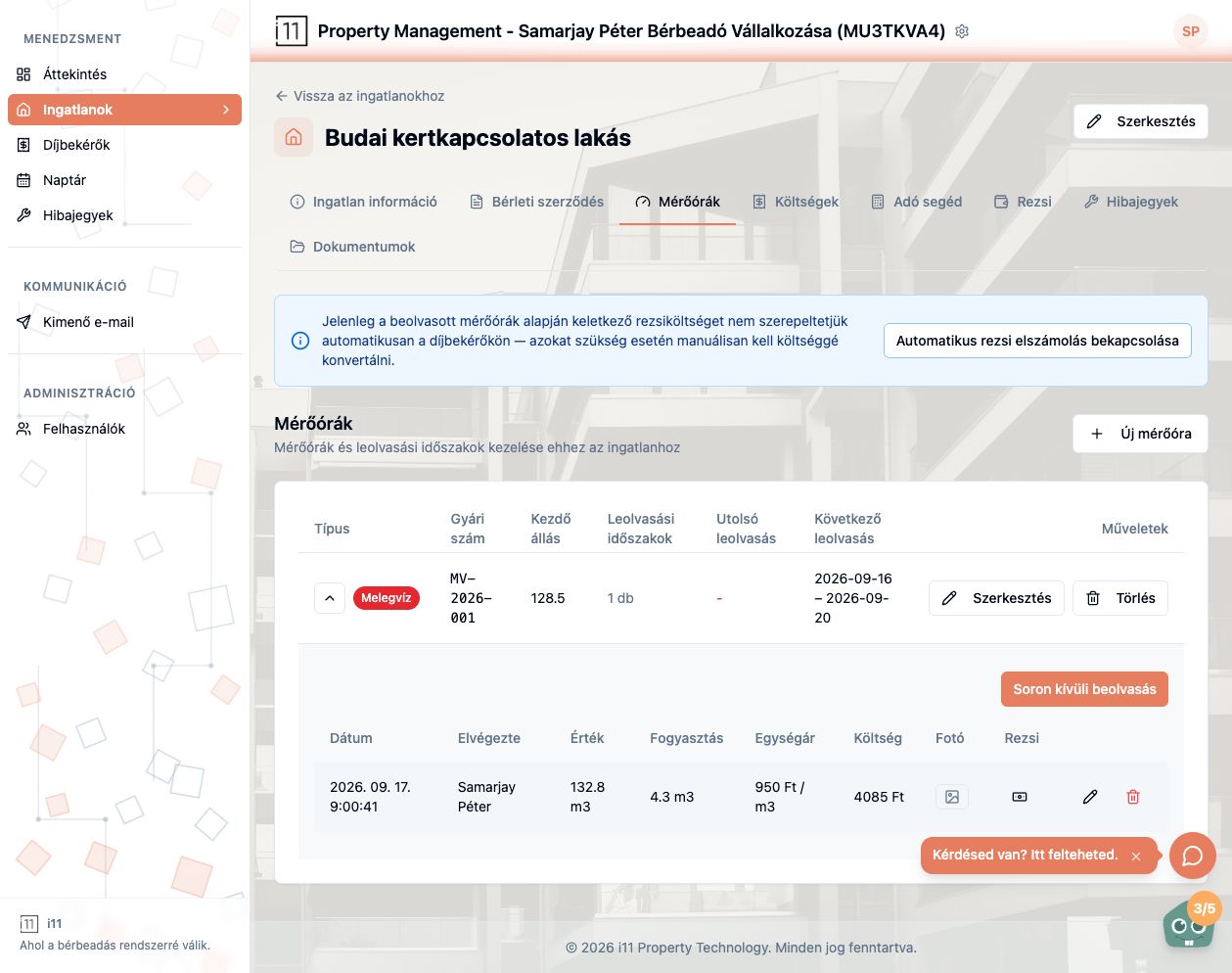1232x973 pixels.
Task: Click 'Soron kívüli beolvasás' button
Action: [1084, 689]
